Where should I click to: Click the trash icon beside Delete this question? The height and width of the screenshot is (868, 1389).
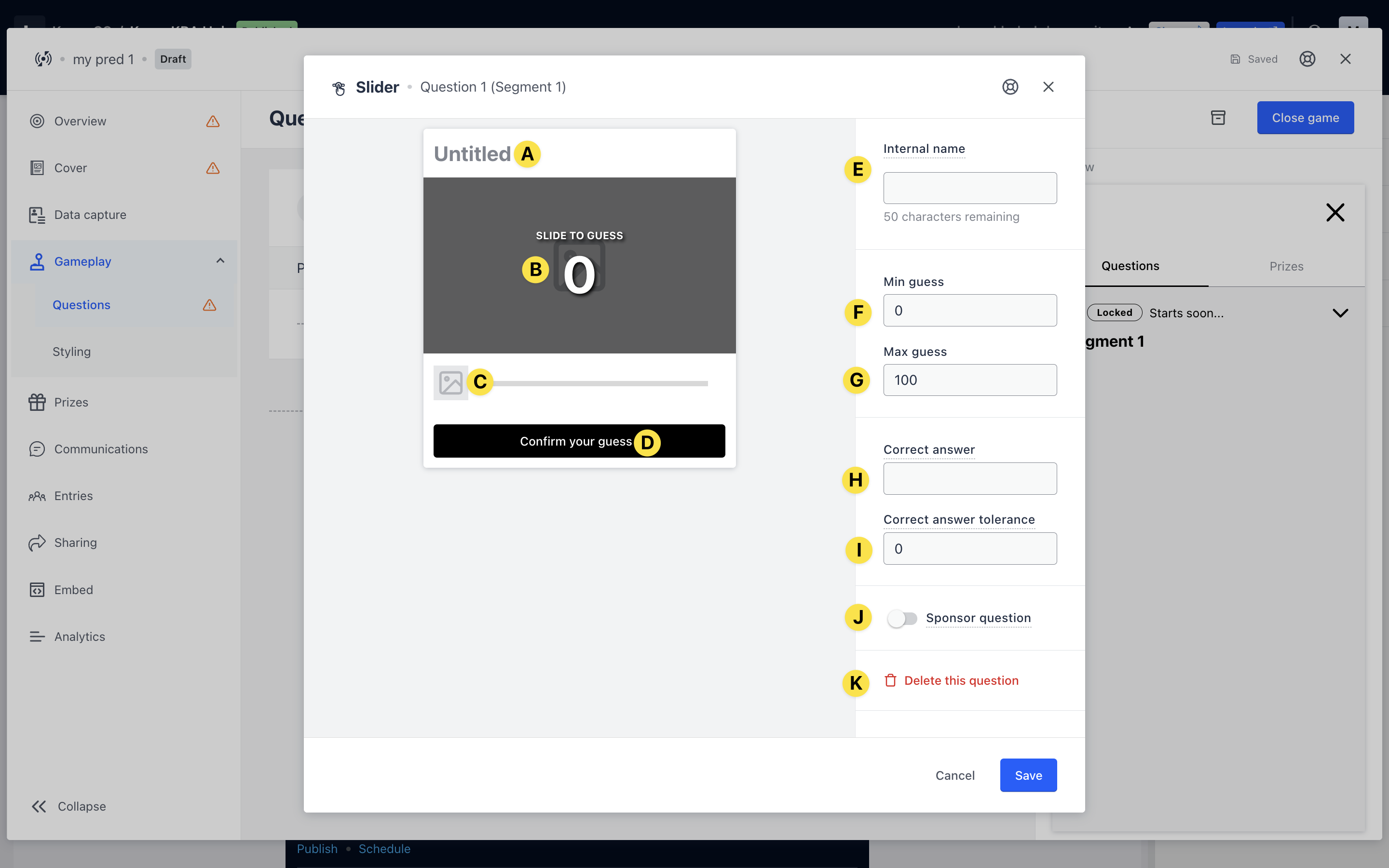coord(890,680)
